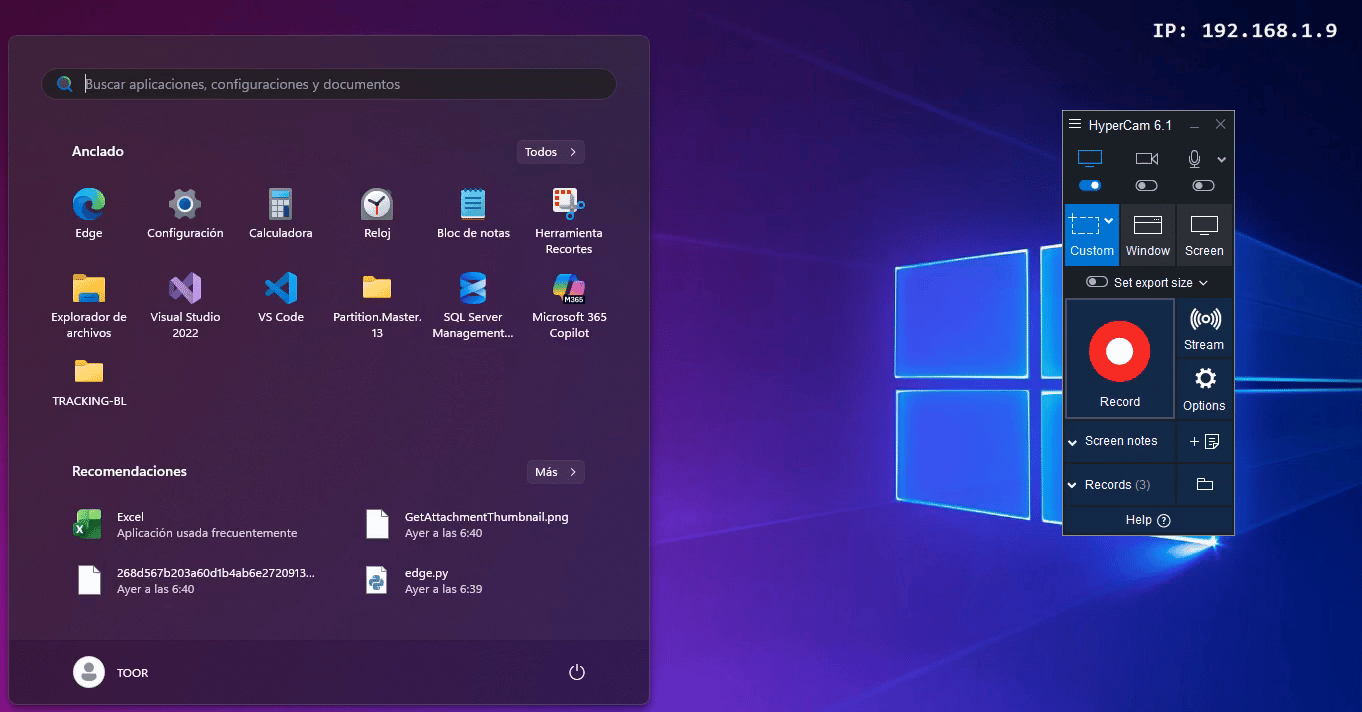Click the red Record button
This screenshot has height=712, width=1362.
[x=1119, y=352]
